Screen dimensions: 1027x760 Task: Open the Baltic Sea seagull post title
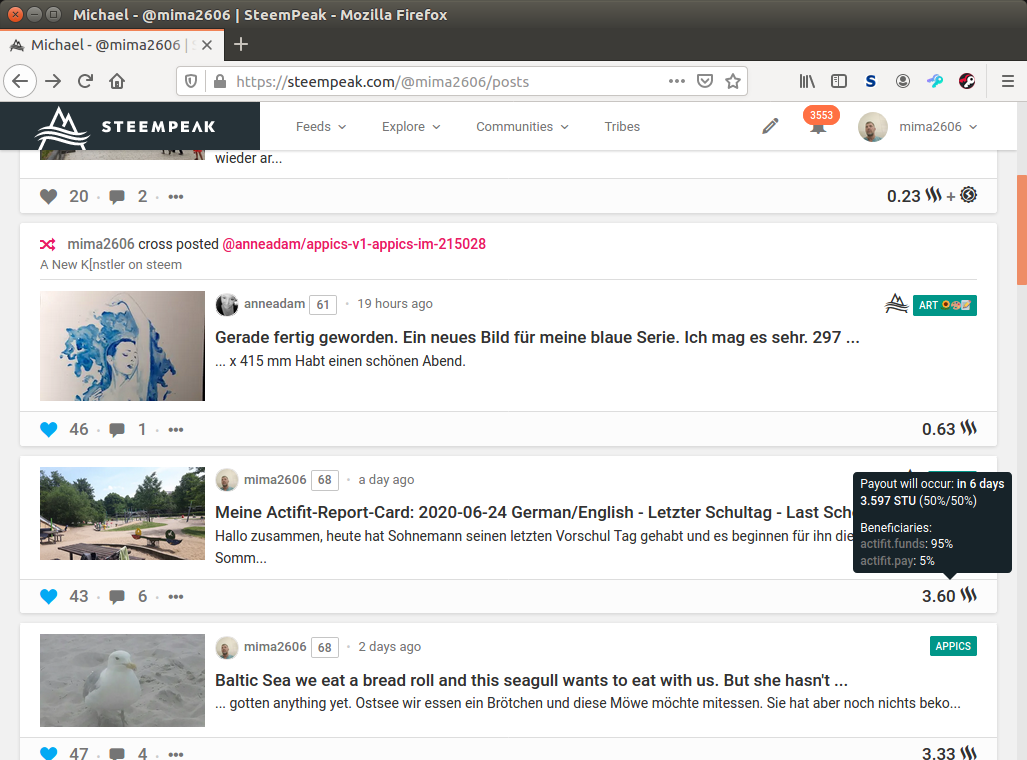tap(531, 680)
